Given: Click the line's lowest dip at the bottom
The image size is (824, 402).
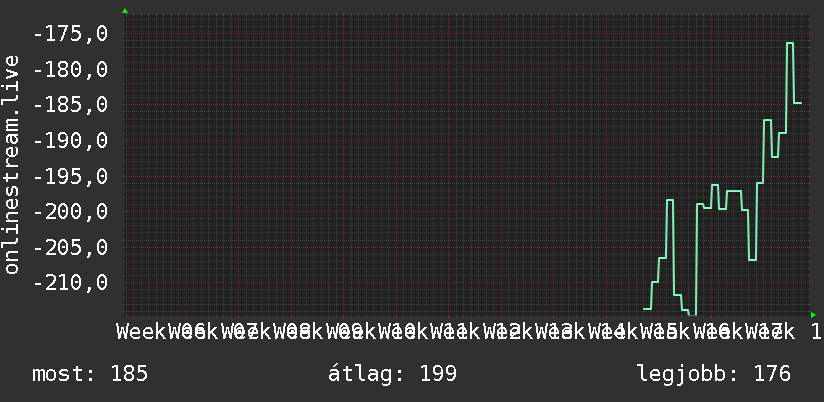Looking at the screenshot, I should (693, 315).
